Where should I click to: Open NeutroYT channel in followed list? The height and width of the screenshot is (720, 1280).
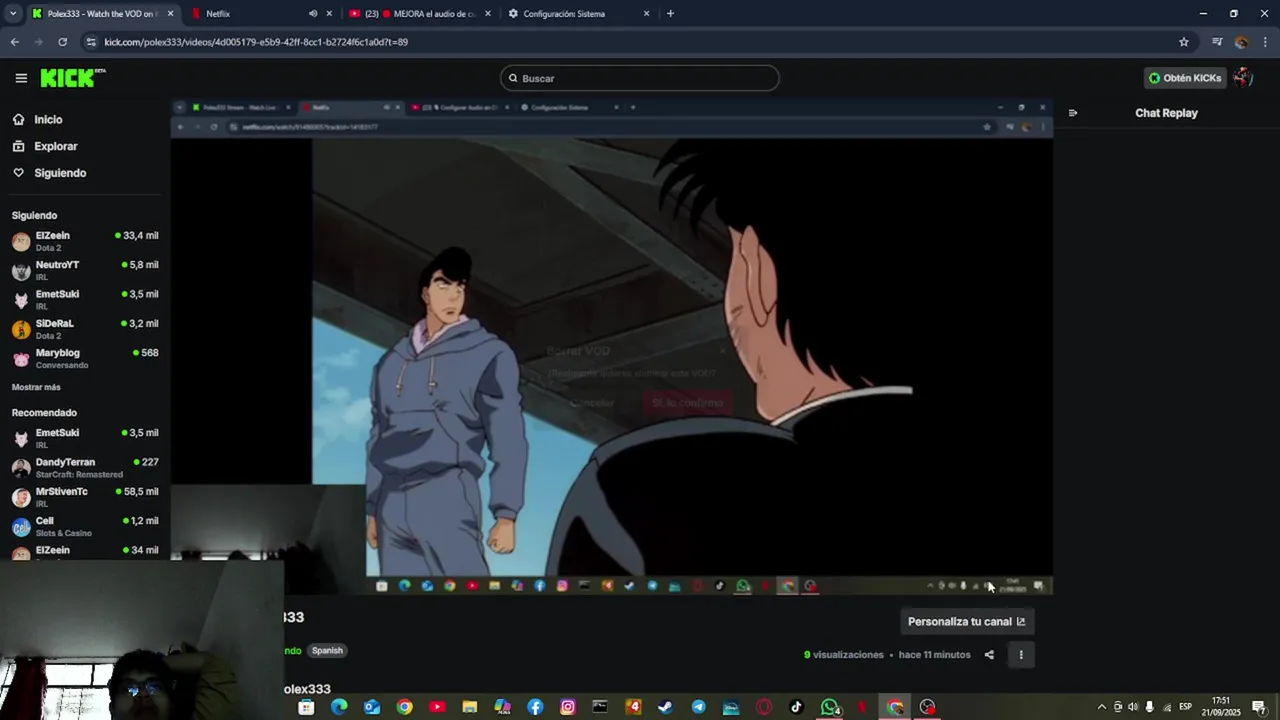click(84, 271)
